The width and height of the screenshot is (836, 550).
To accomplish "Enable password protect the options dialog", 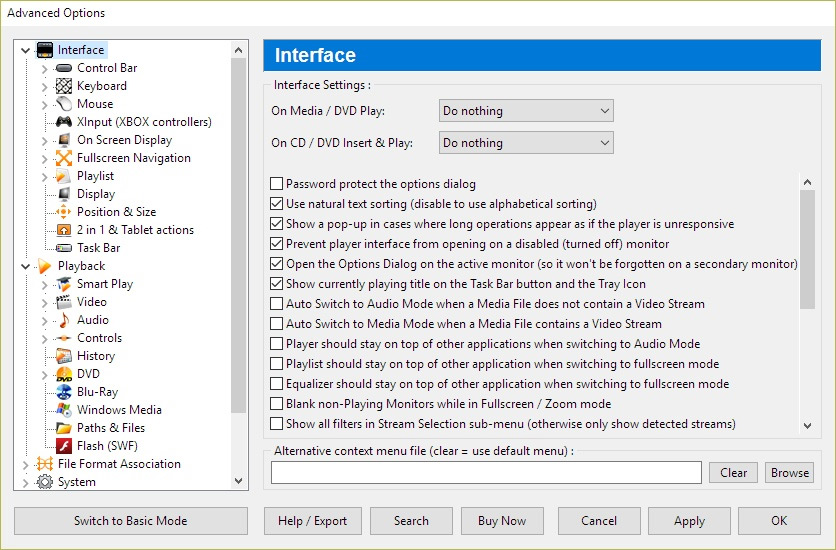I will tap(276, 184).
